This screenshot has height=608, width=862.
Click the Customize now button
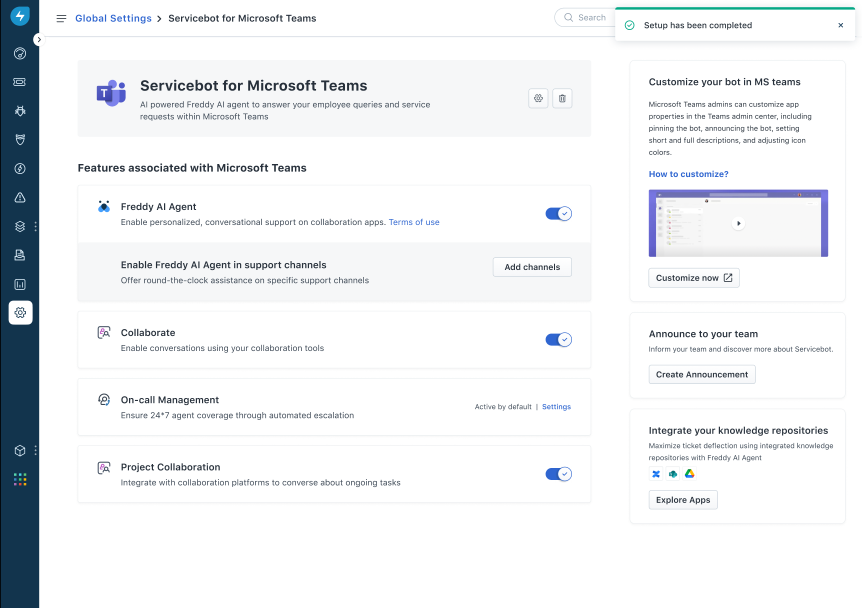(694, 278)
